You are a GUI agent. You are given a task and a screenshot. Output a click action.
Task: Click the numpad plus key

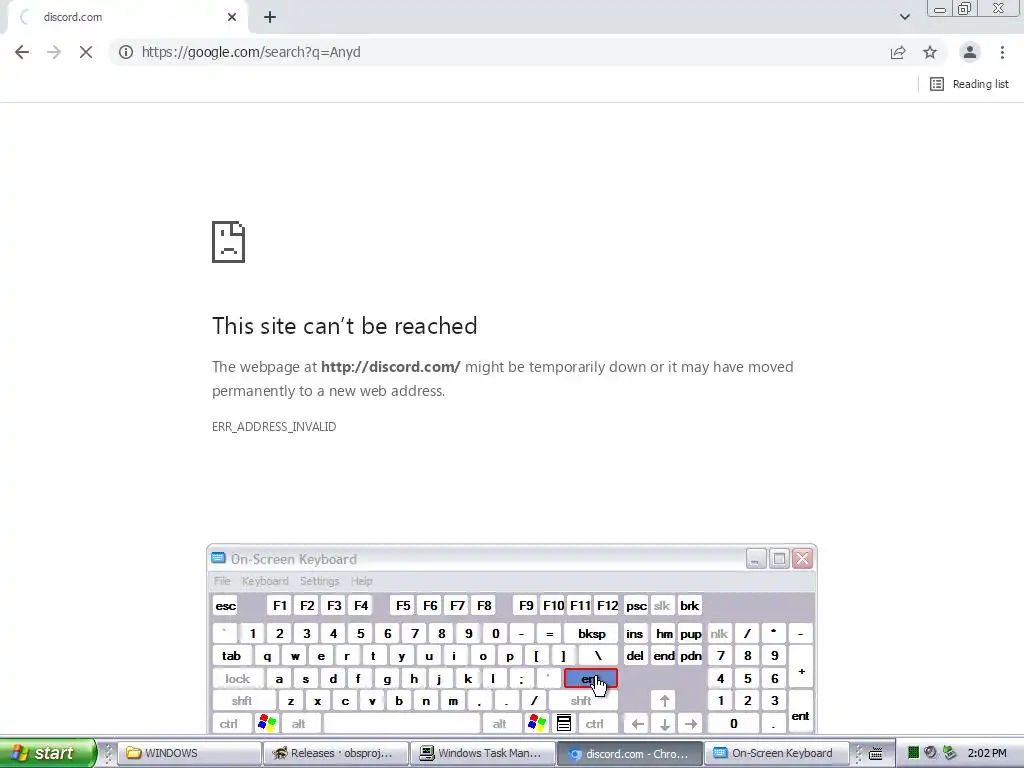click(801, 668)
